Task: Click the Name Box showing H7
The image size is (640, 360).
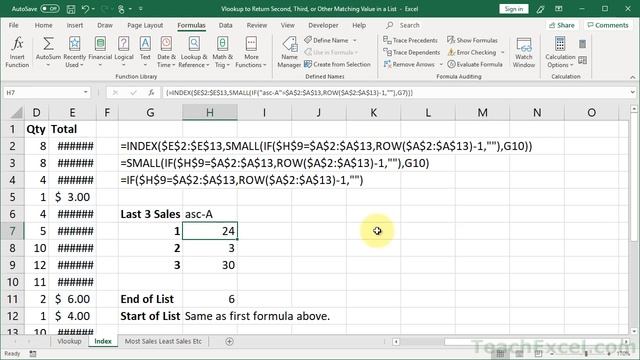Action: [43, 93]
